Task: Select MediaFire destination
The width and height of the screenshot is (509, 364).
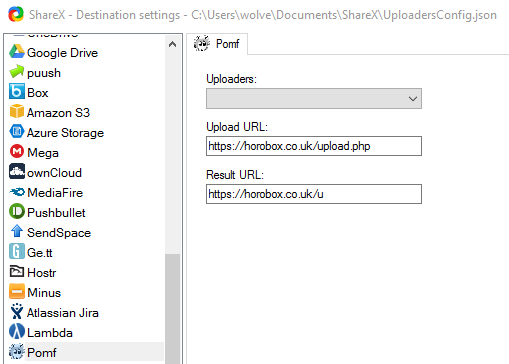Action: coord(55,193)
